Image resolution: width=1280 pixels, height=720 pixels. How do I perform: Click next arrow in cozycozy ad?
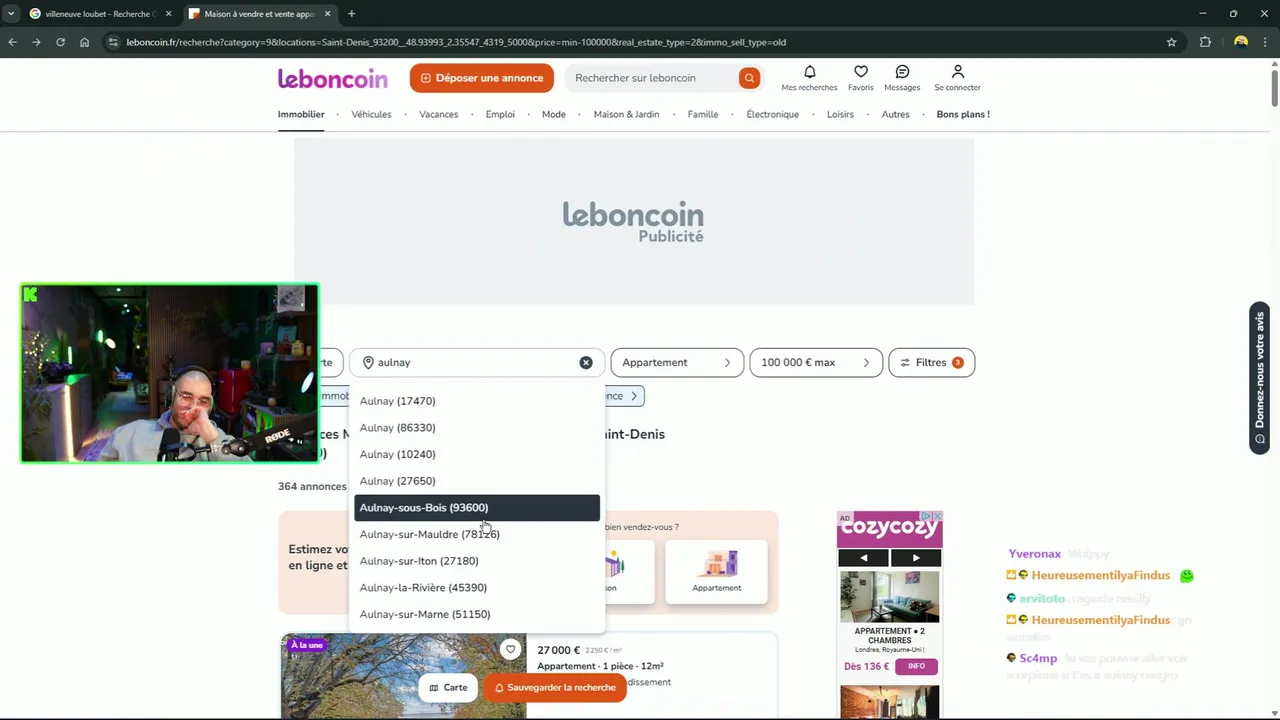pyautogui.click(x=915, y=558)
